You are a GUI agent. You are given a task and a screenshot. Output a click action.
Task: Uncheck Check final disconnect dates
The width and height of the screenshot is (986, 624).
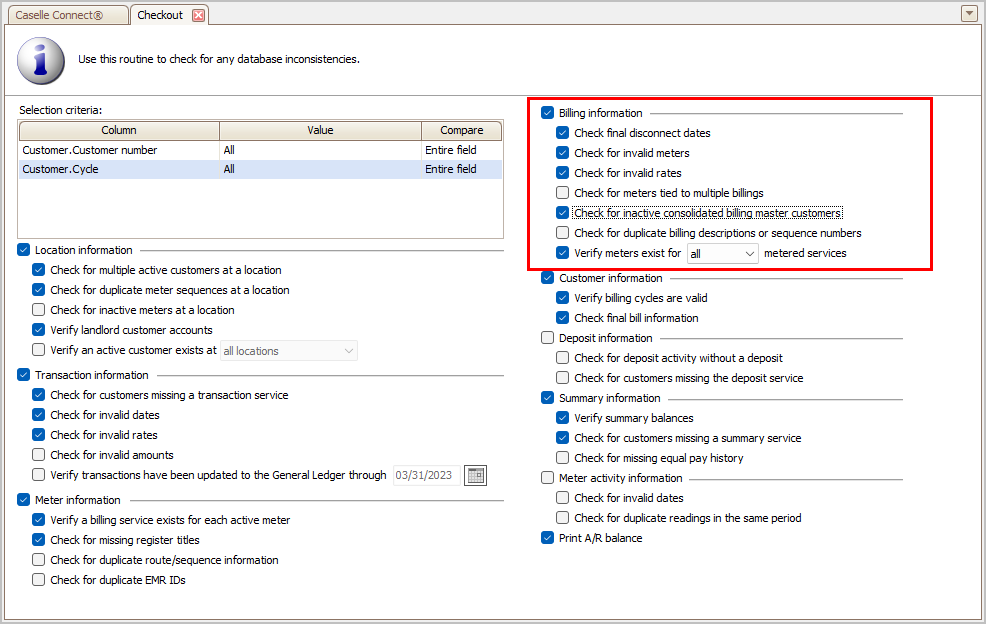[562, 133]
